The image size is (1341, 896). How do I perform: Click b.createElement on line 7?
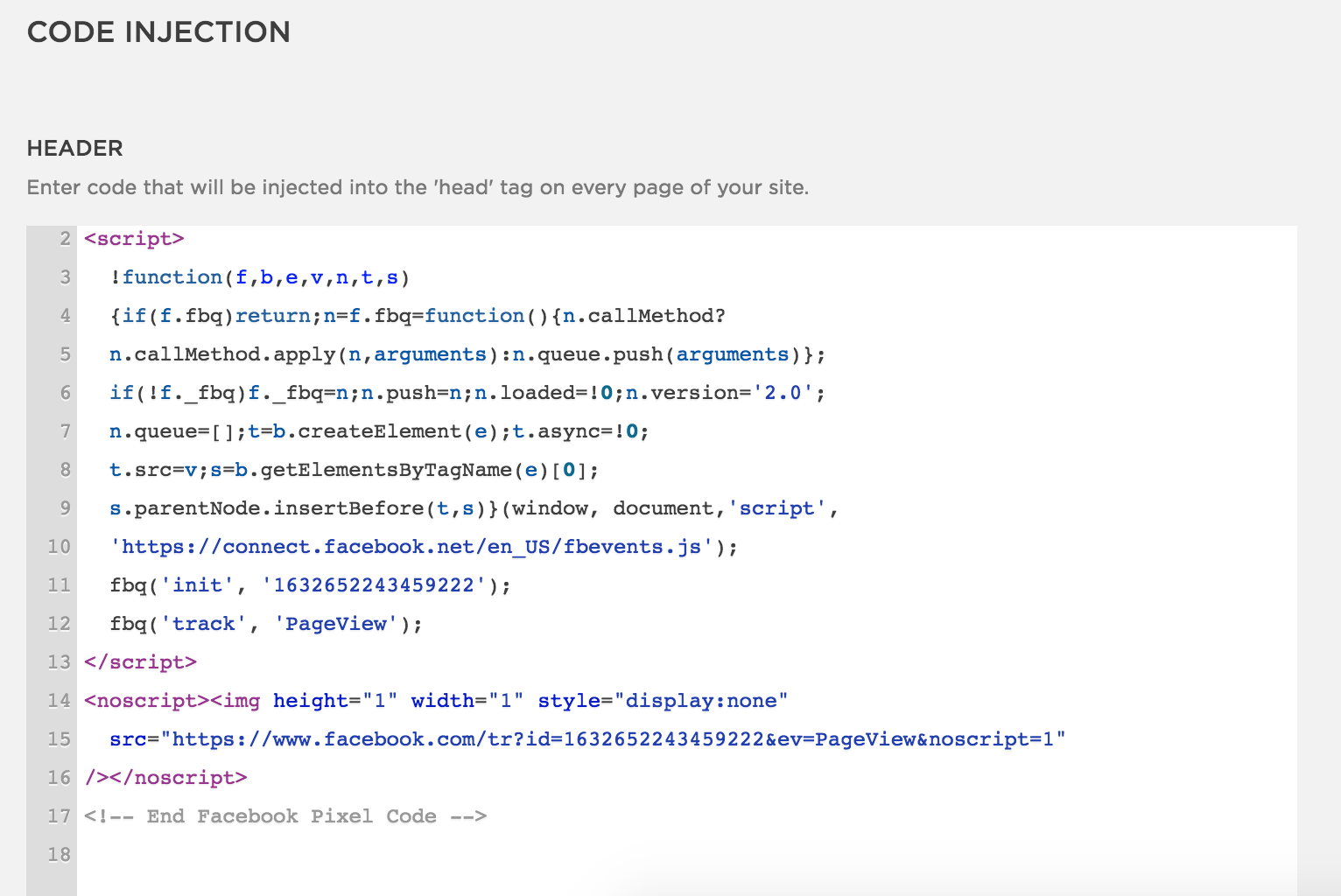click(366, 431)
